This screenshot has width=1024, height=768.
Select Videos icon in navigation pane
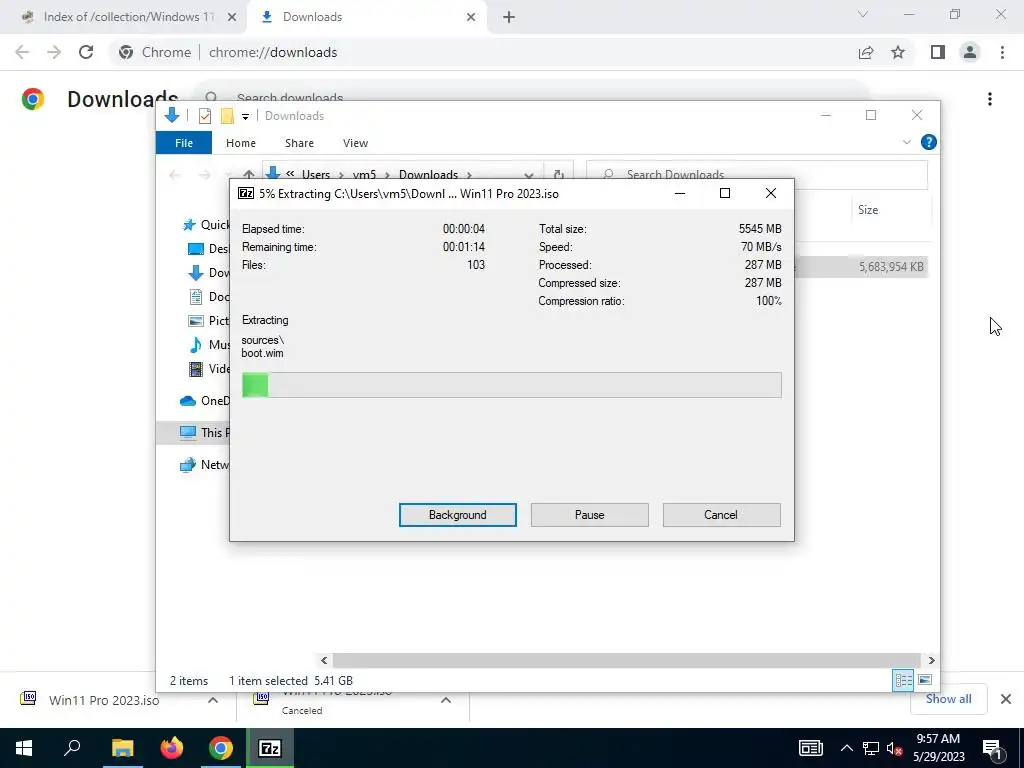coord(195,369)
